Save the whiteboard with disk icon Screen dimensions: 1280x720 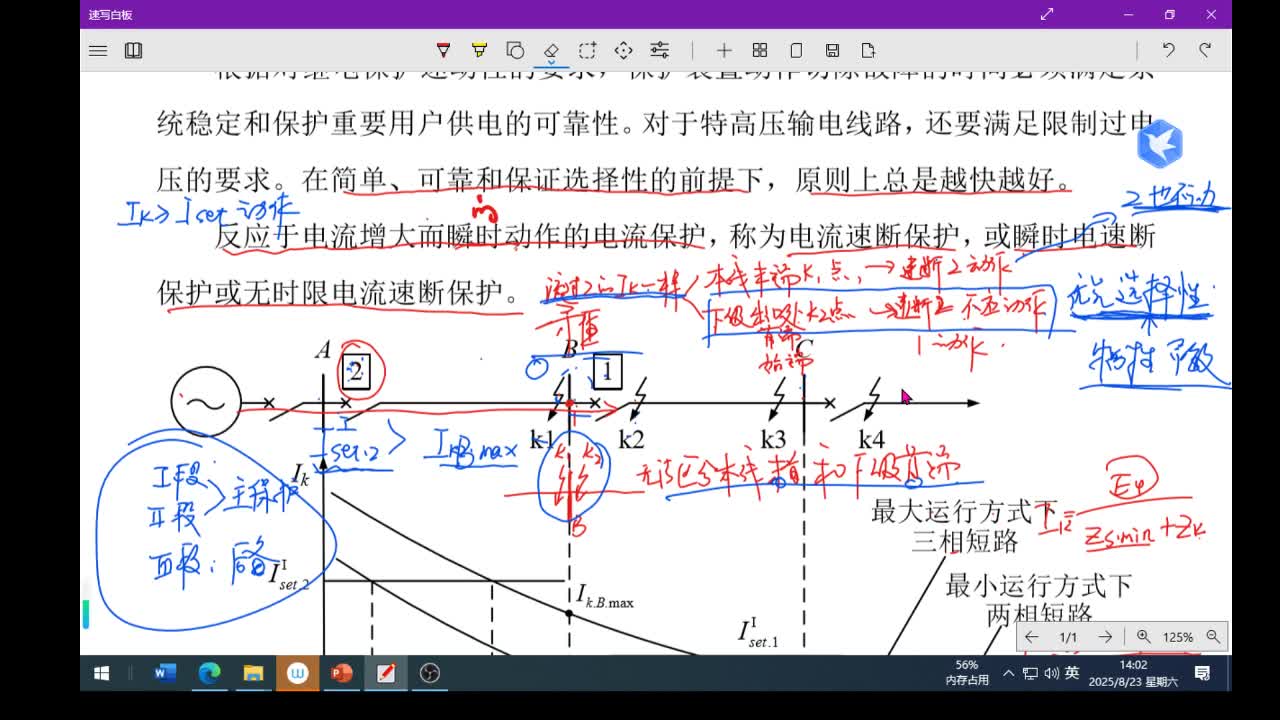[x=832, y=50]
